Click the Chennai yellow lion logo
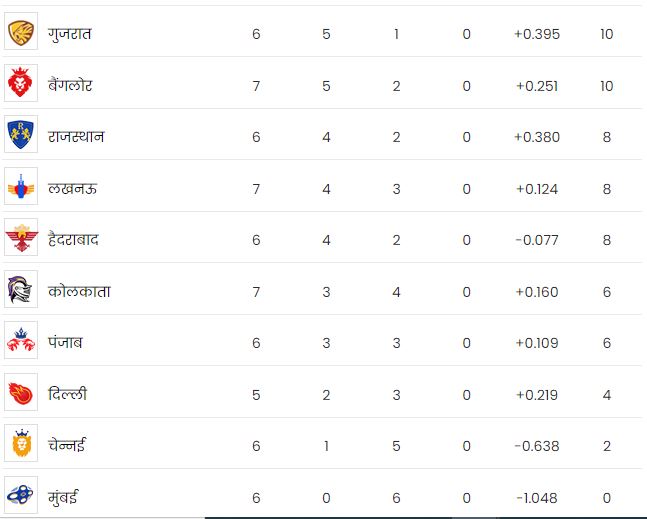 point(21,445)
